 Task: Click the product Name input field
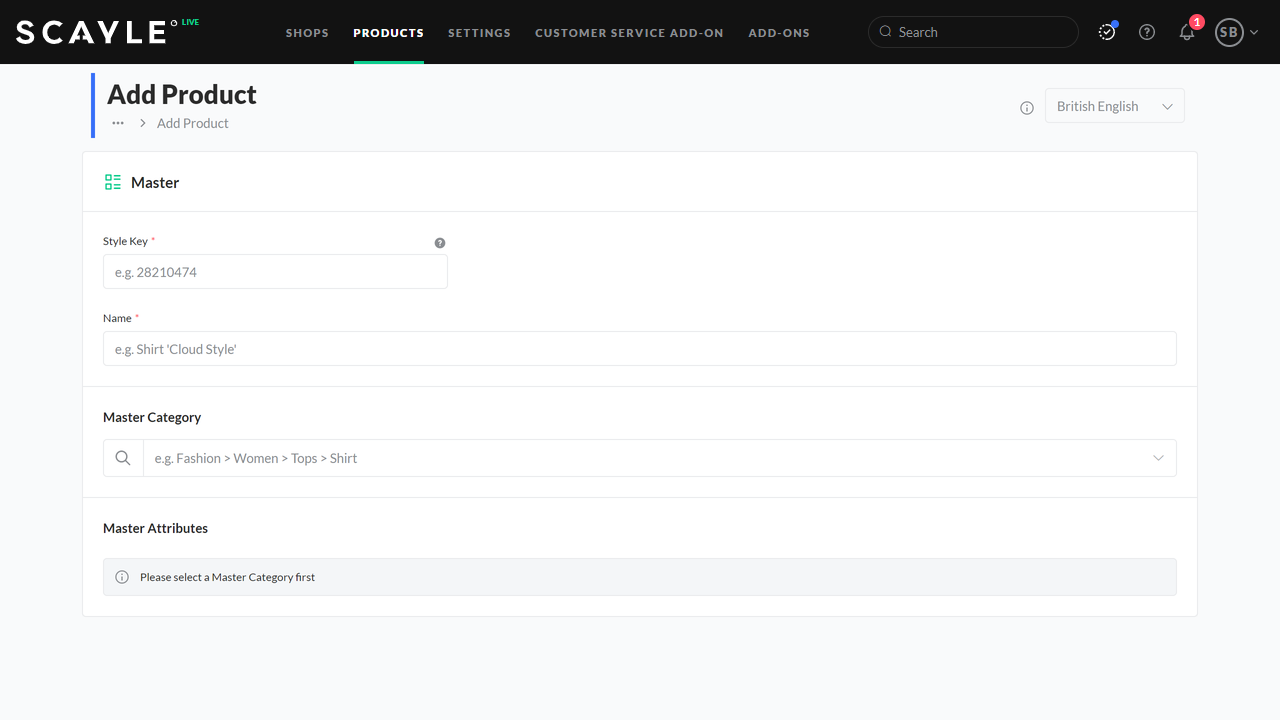pos(639,349)
